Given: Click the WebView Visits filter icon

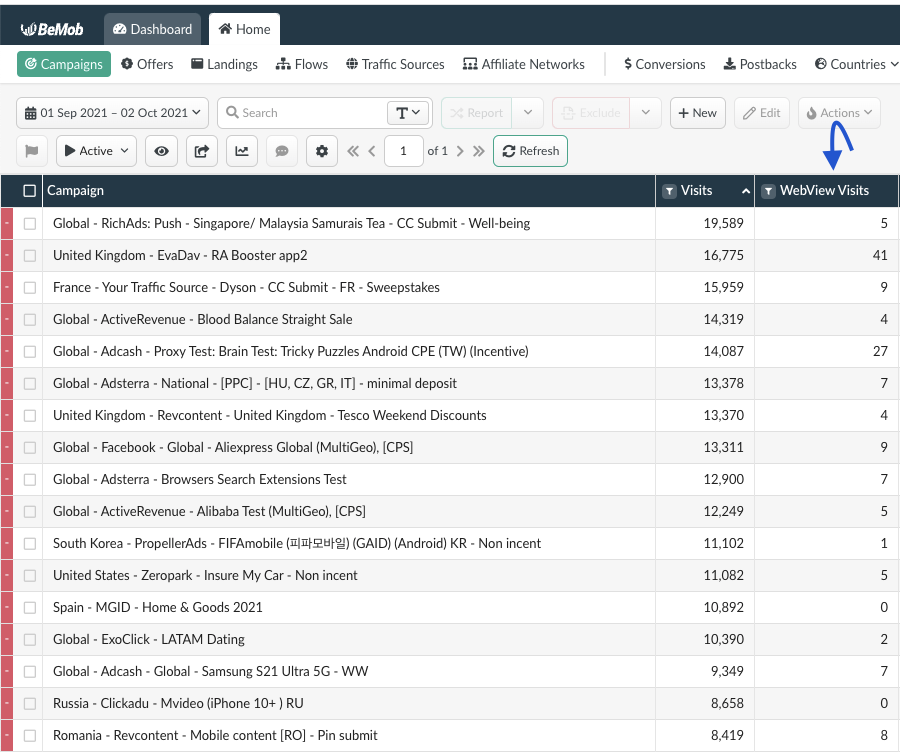Looking at the screenshot, I should click(x=769, y=191).
